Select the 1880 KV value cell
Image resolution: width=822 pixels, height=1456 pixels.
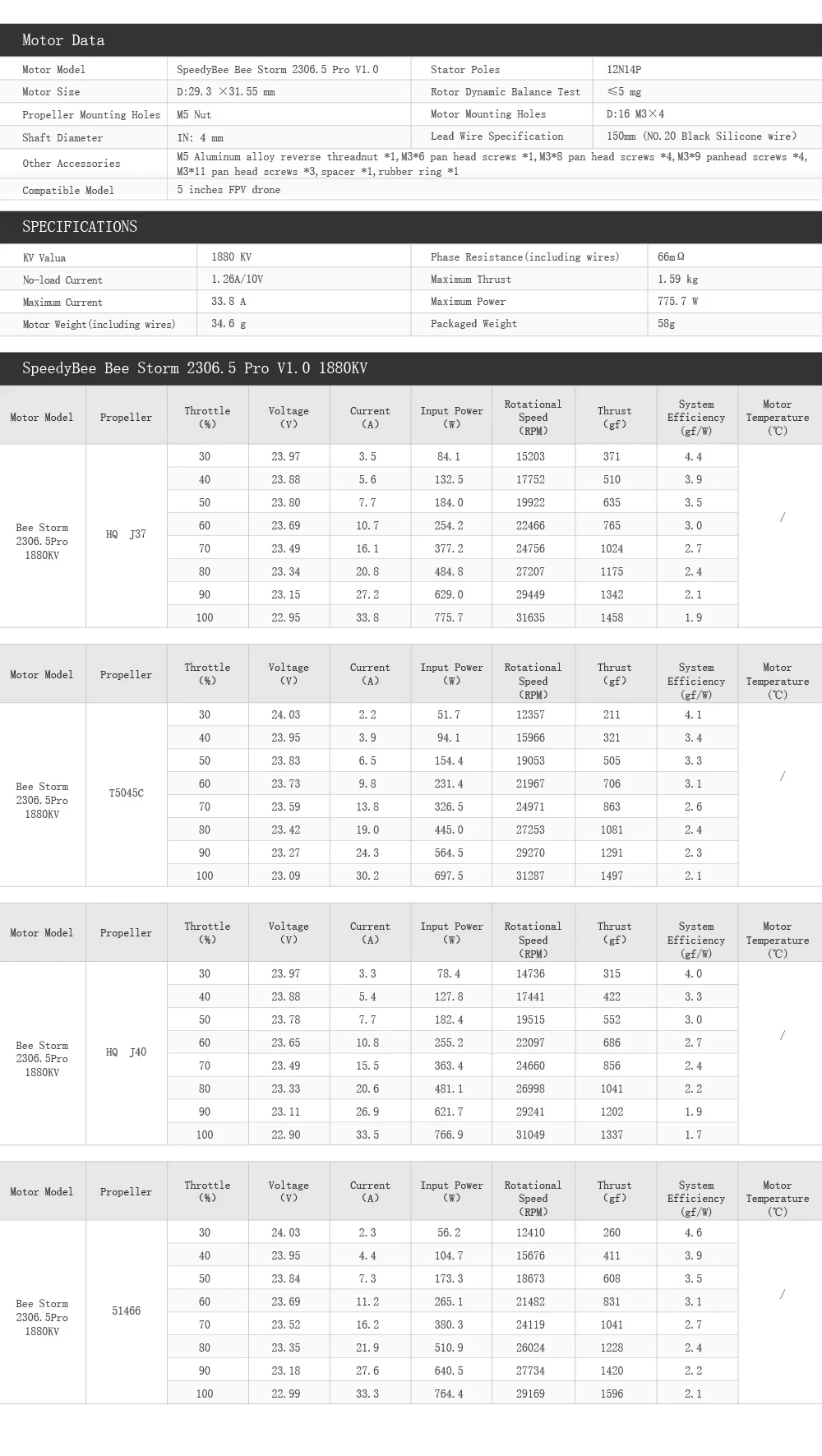pyautogui.click(x=304, y=257)
